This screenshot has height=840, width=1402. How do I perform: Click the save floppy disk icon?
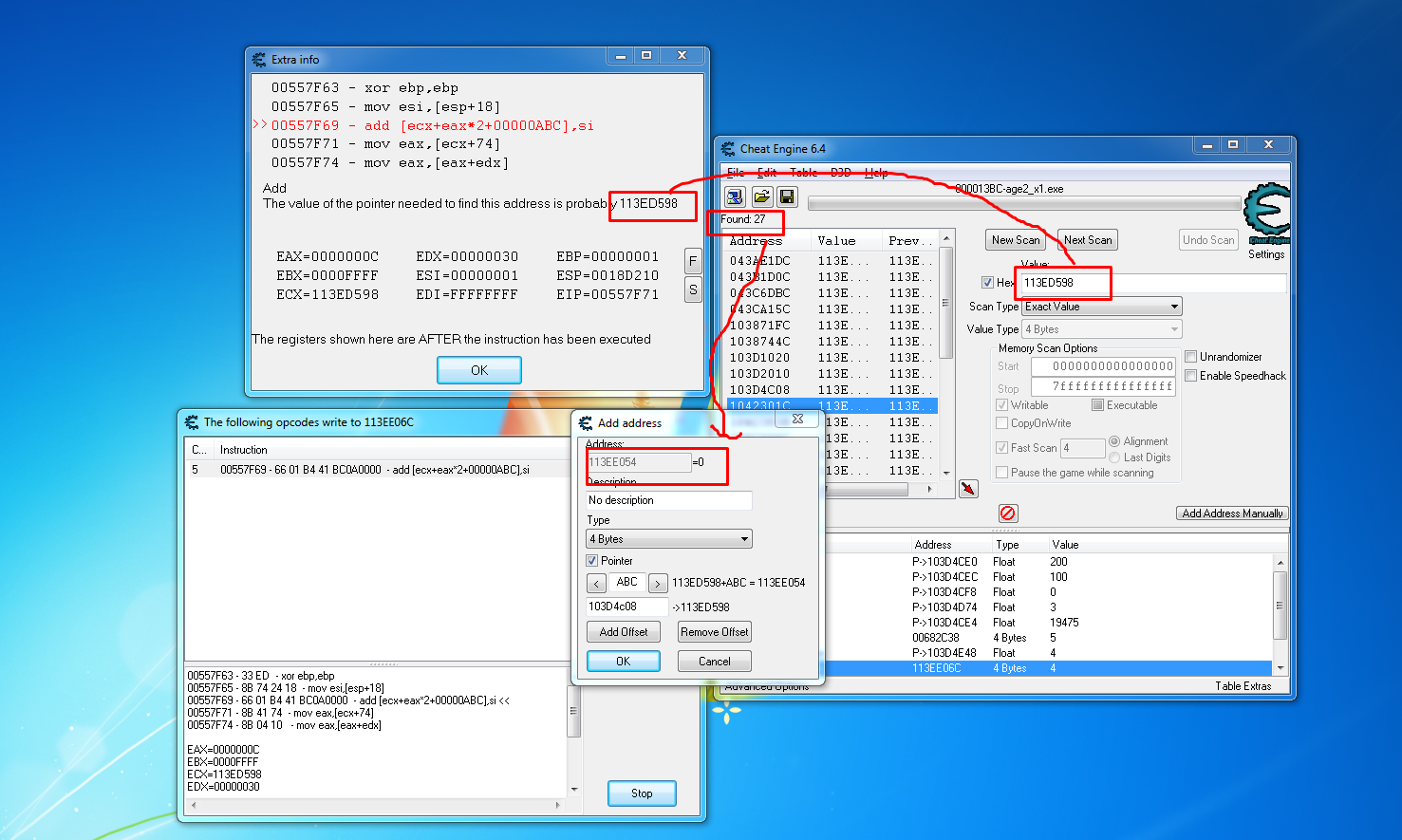pyautogui.click(x=787, y=196)
